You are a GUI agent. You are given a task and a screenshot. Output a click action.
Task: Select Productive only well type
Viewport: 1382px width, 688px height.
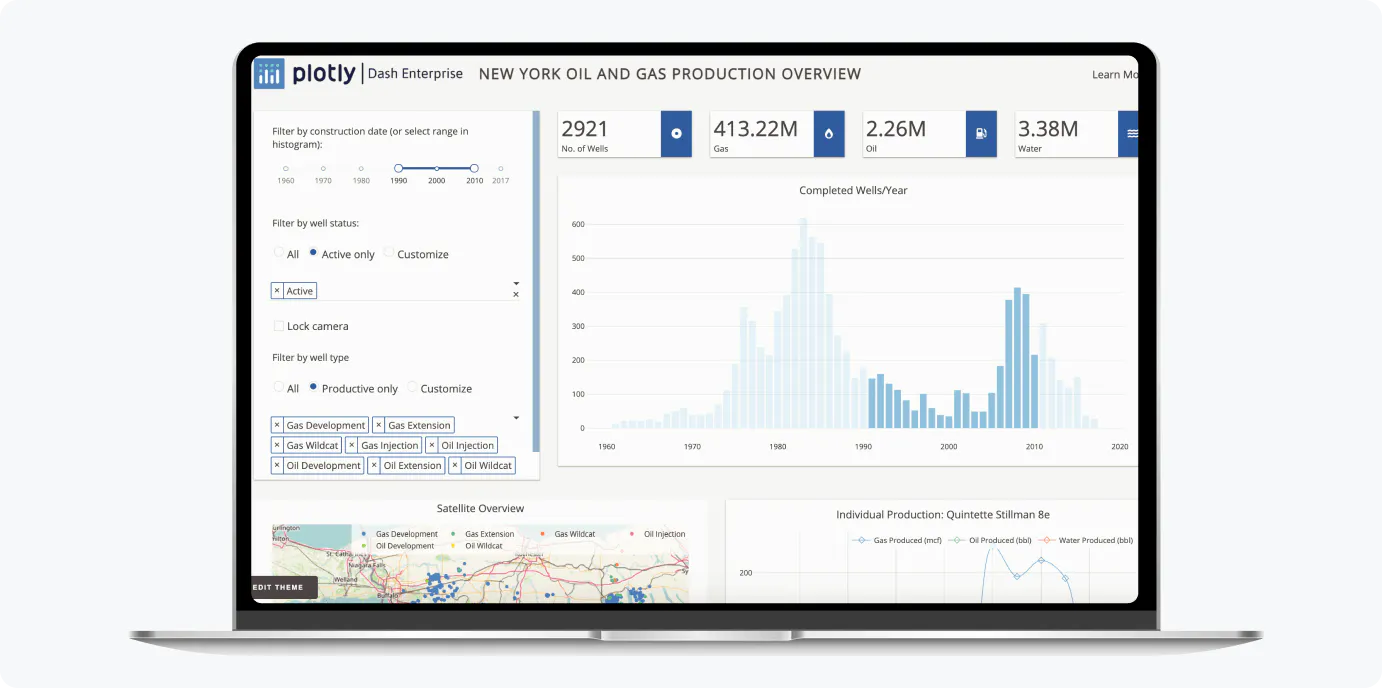point(313,387)
